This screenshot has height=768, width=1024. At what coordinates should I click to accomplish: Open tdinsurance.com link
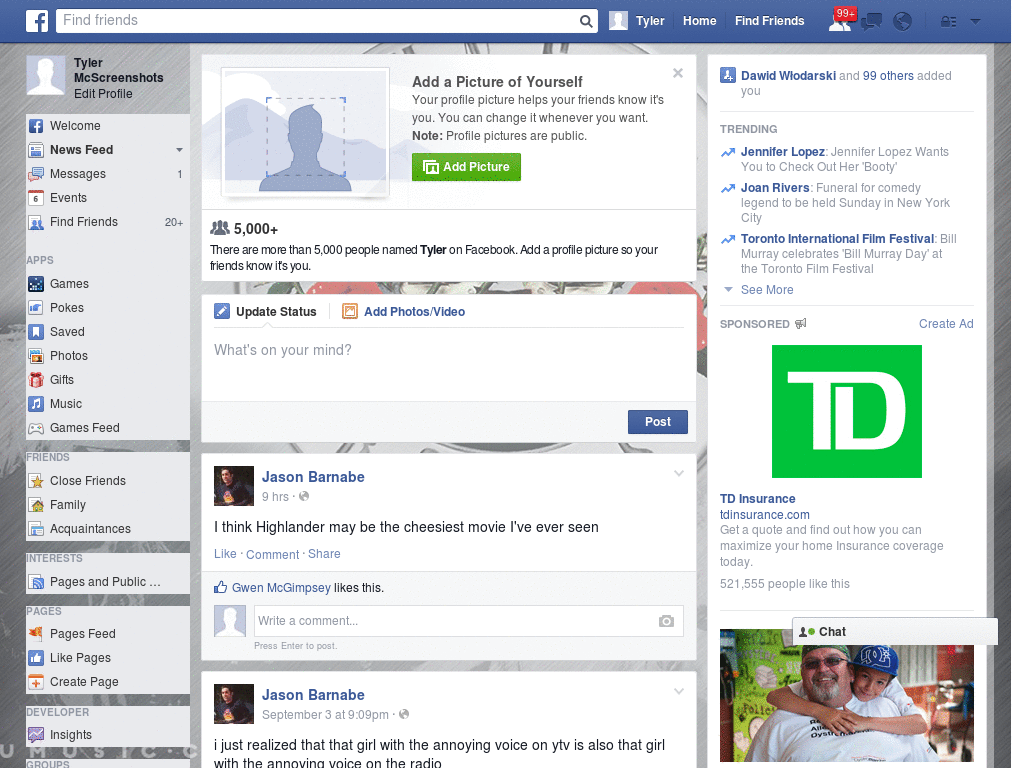[x=765, y=515]
